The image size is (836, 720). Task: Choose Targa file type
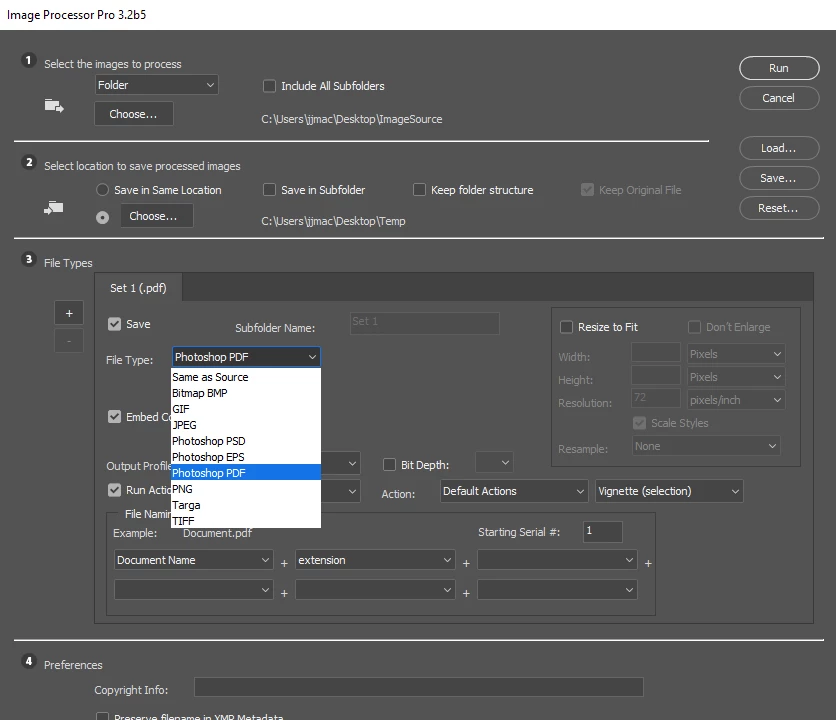[246, 505]
